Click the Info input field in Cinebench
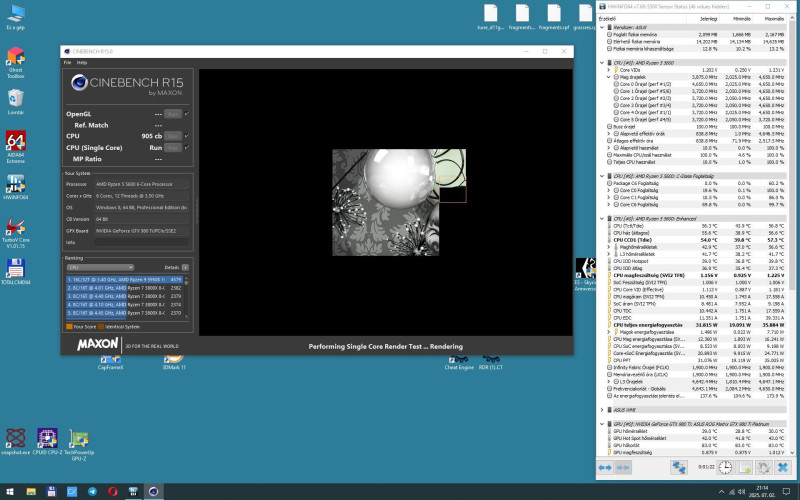This screenshot has width=800, height=500. click(141, 242)
